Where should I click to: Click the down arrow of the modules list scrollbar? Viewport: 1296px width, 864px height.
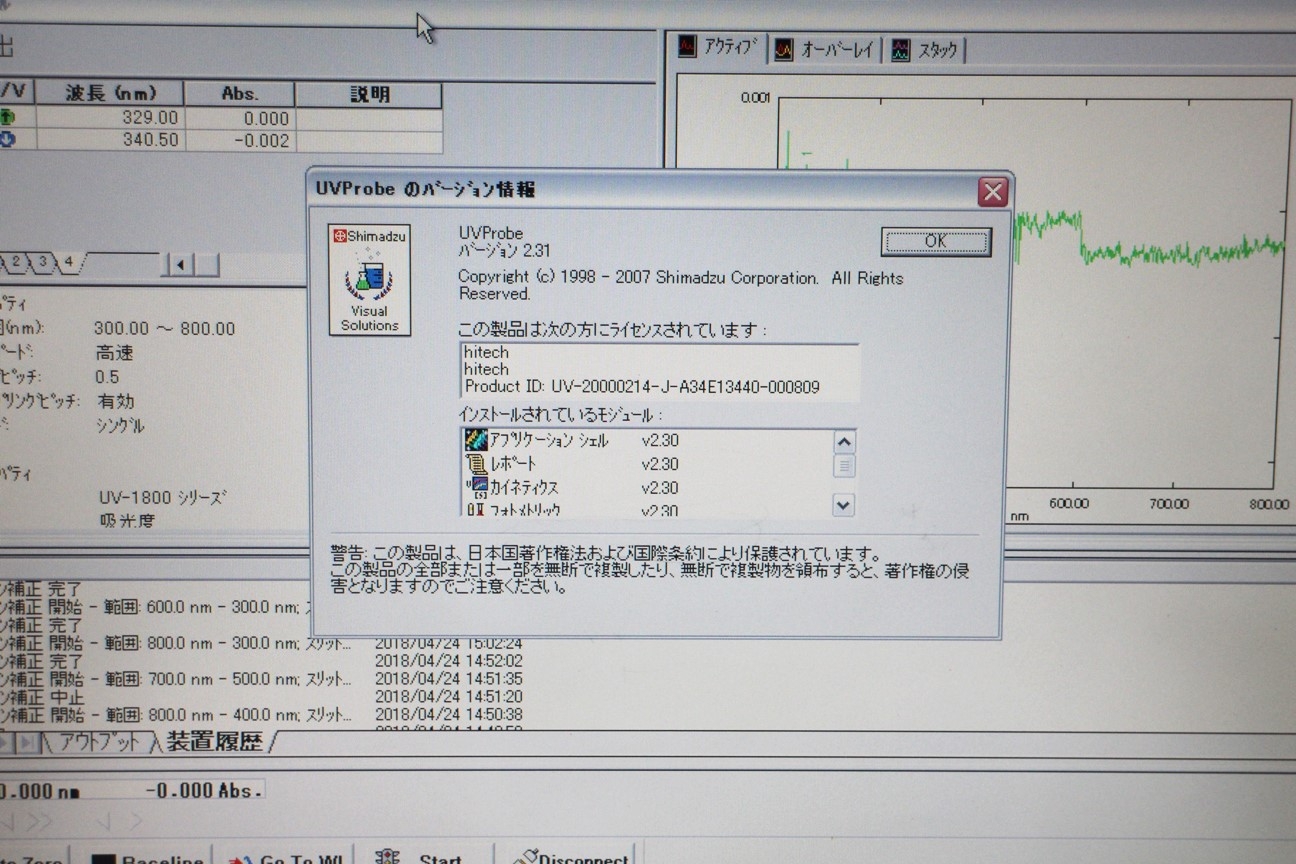pos(844,505)
